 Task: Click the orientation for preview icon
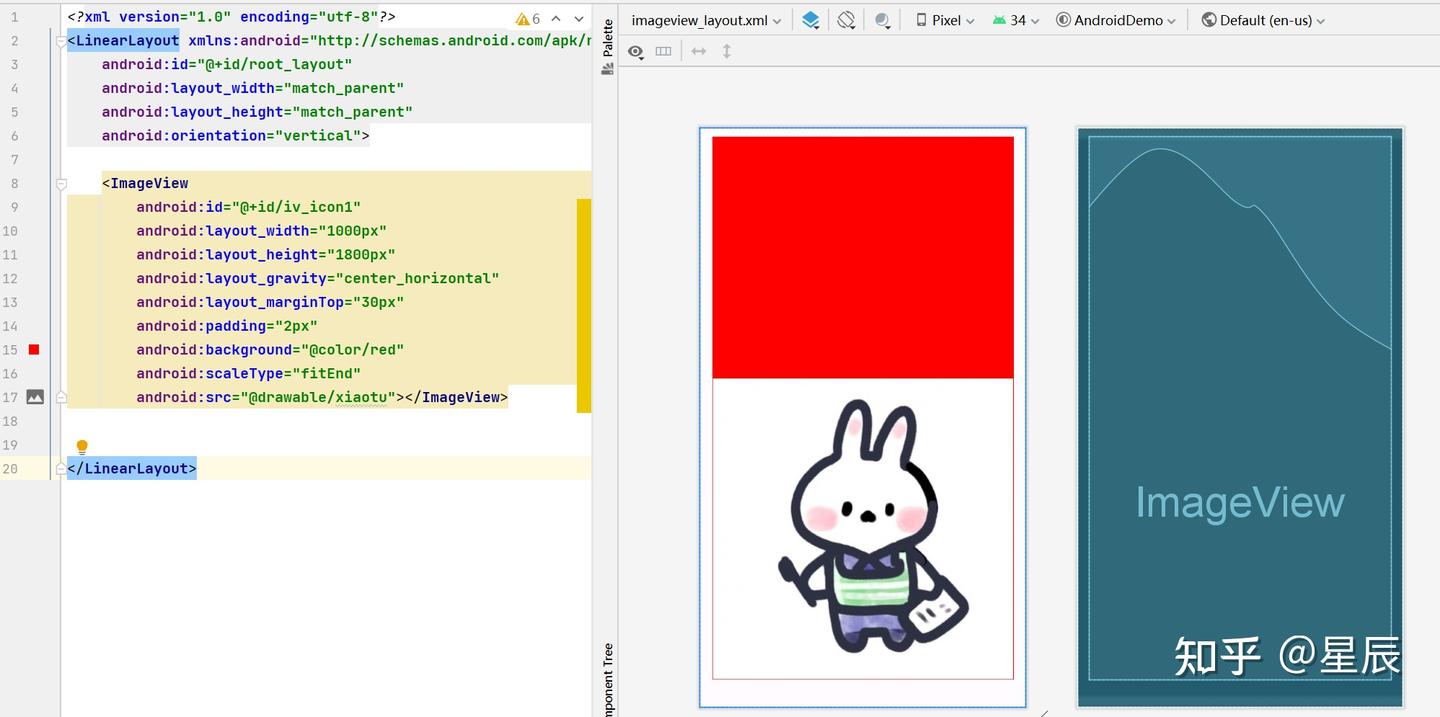pyautogui.click(x=846, y=19)
